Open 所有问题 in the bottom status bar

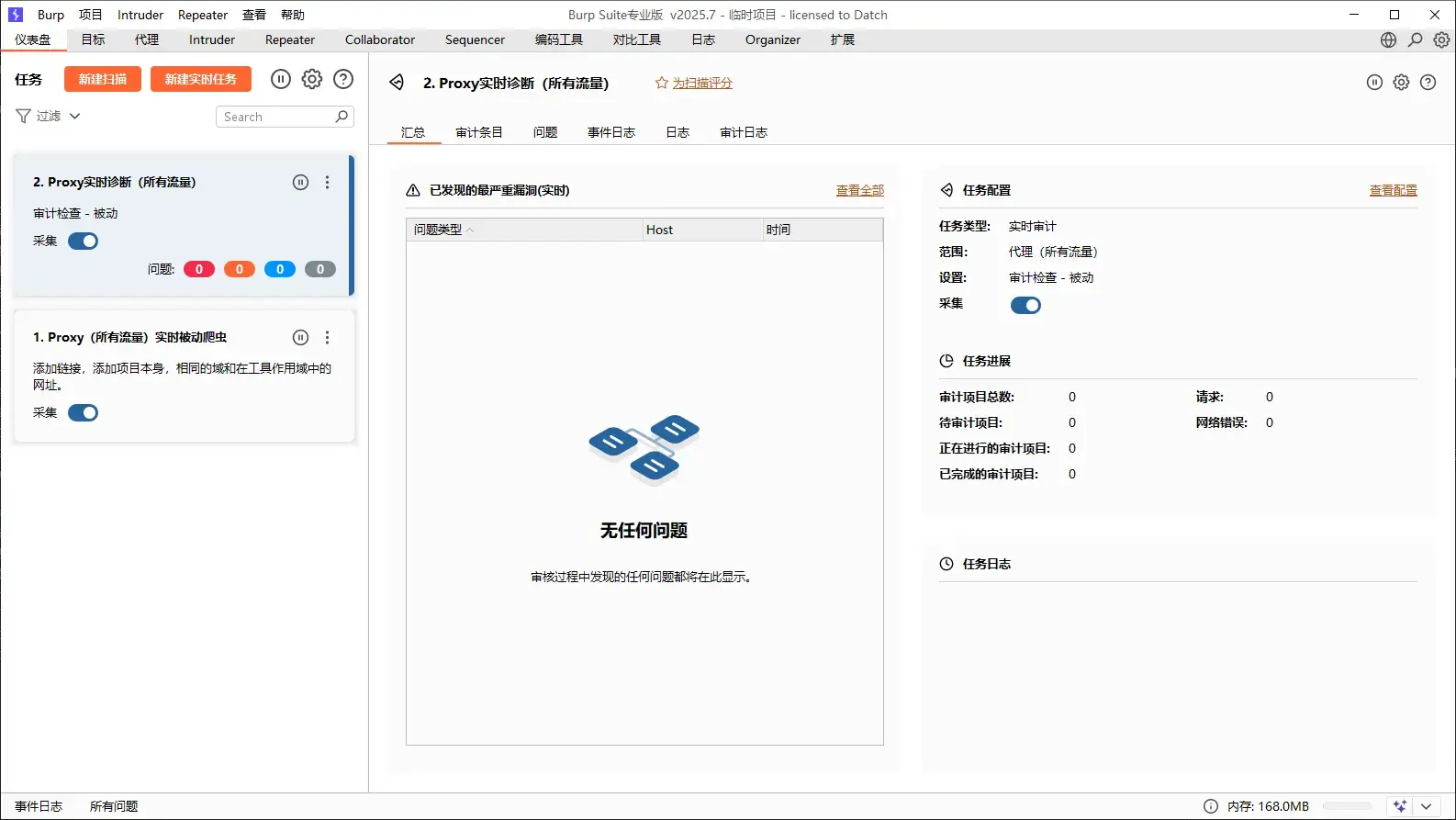pos(114,806)
